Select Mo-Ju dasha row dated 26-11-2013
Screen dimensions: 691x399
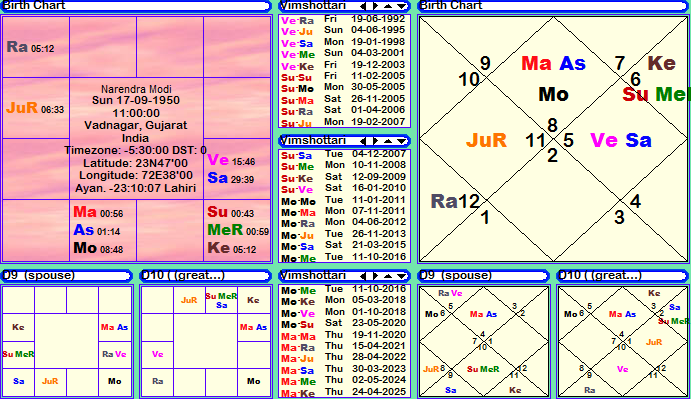pyautogui.click(x=343, y=235)
